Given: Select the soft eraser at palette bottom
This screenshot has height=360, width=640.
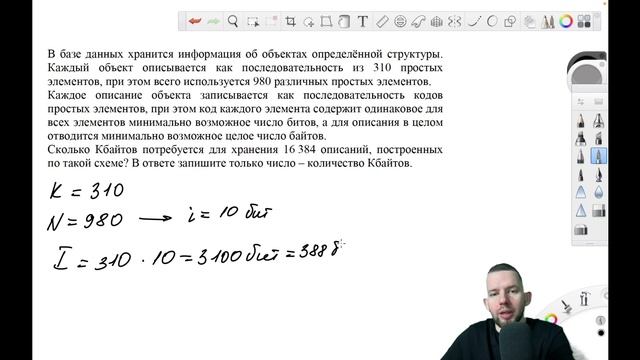Looking at the screenshot, I should coord(580,230).
